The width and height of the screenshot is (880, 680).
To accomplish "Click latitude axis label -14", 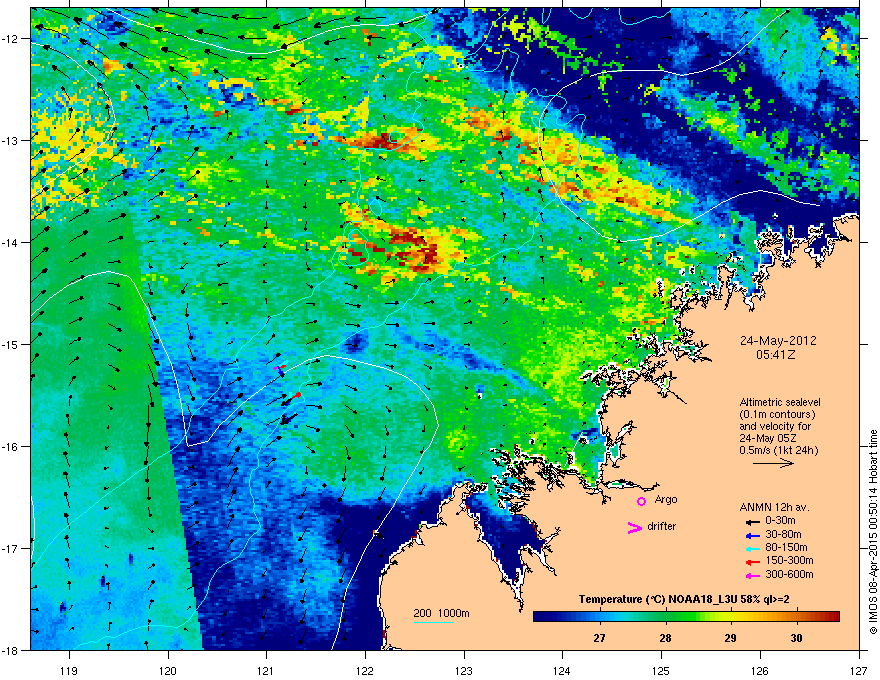I will 10,242.
